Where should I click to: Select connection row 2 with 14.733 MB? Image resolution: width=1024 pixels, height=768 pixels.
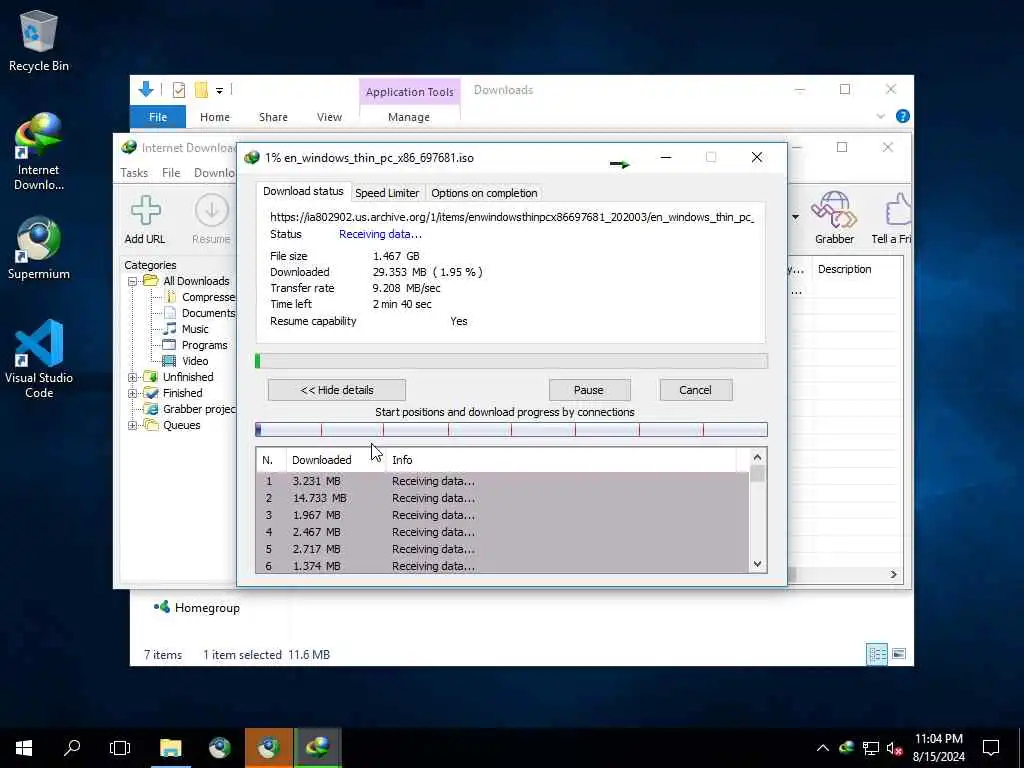point(502,498)
